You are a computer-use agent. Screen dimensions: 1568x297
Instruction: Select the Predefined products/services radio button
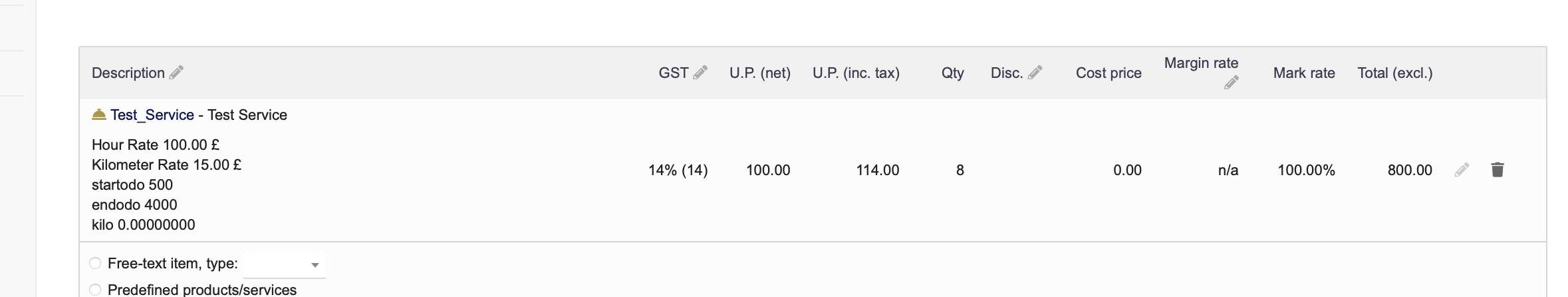click(95, 290)
